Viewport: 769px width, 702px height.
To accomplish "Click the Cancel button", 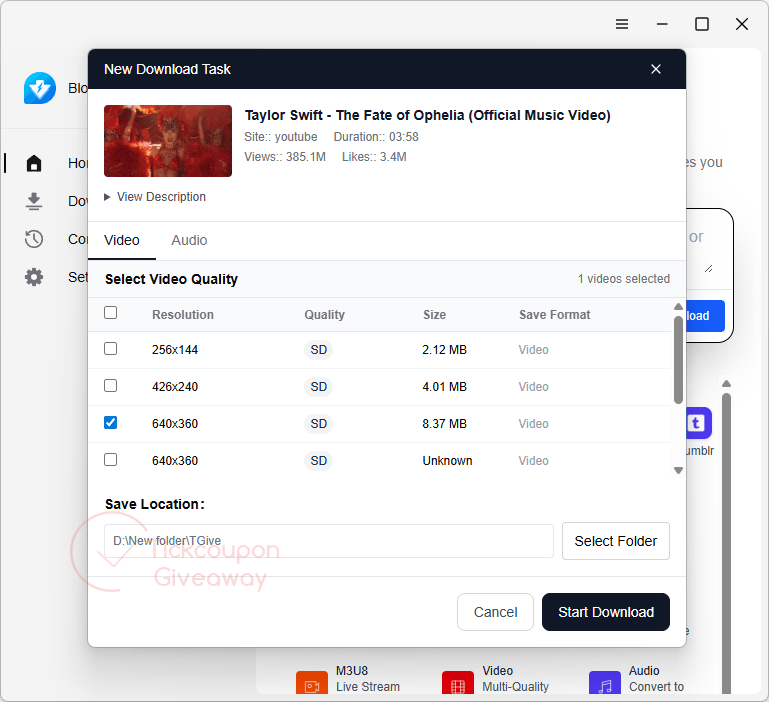I will click(495, 612).
